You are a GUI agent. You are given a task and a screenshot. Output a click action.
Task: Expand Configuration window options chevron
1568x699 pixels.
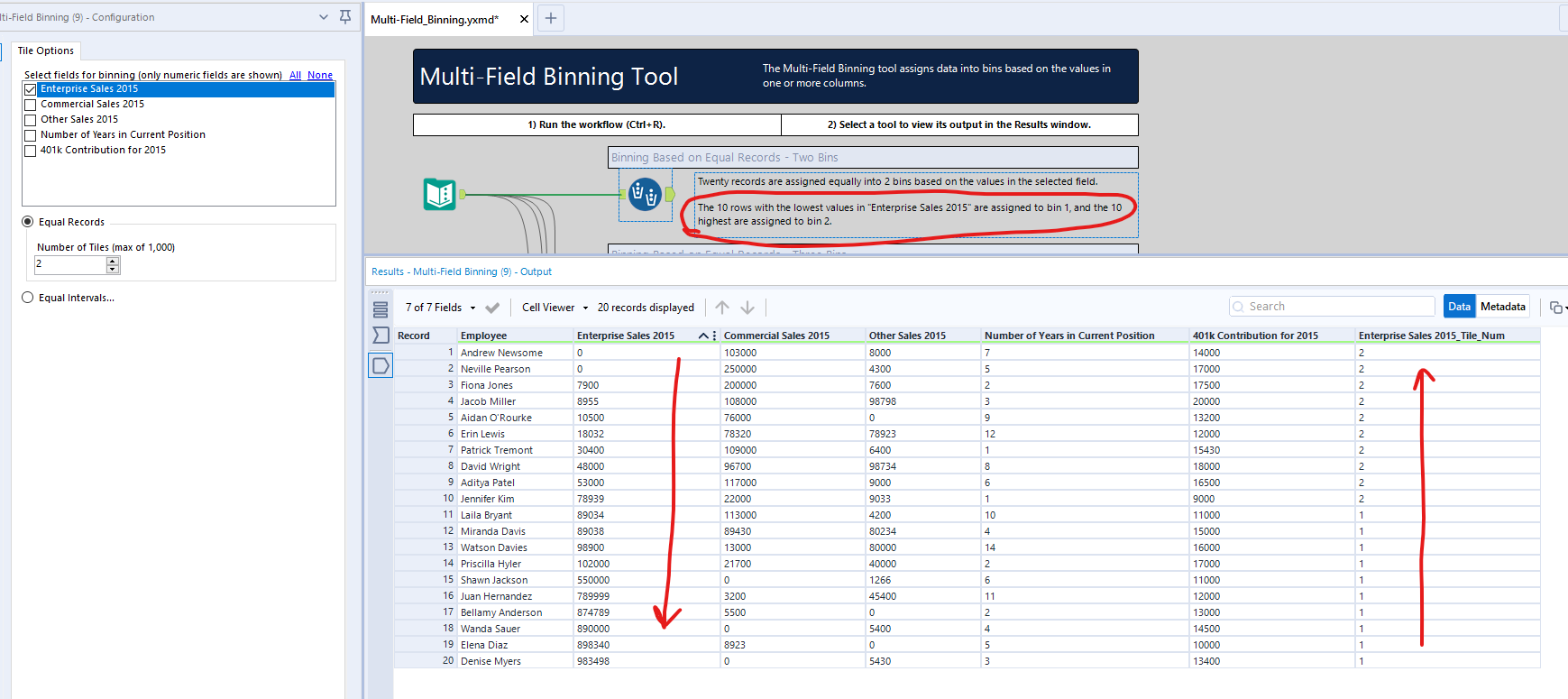click(324, 17)
